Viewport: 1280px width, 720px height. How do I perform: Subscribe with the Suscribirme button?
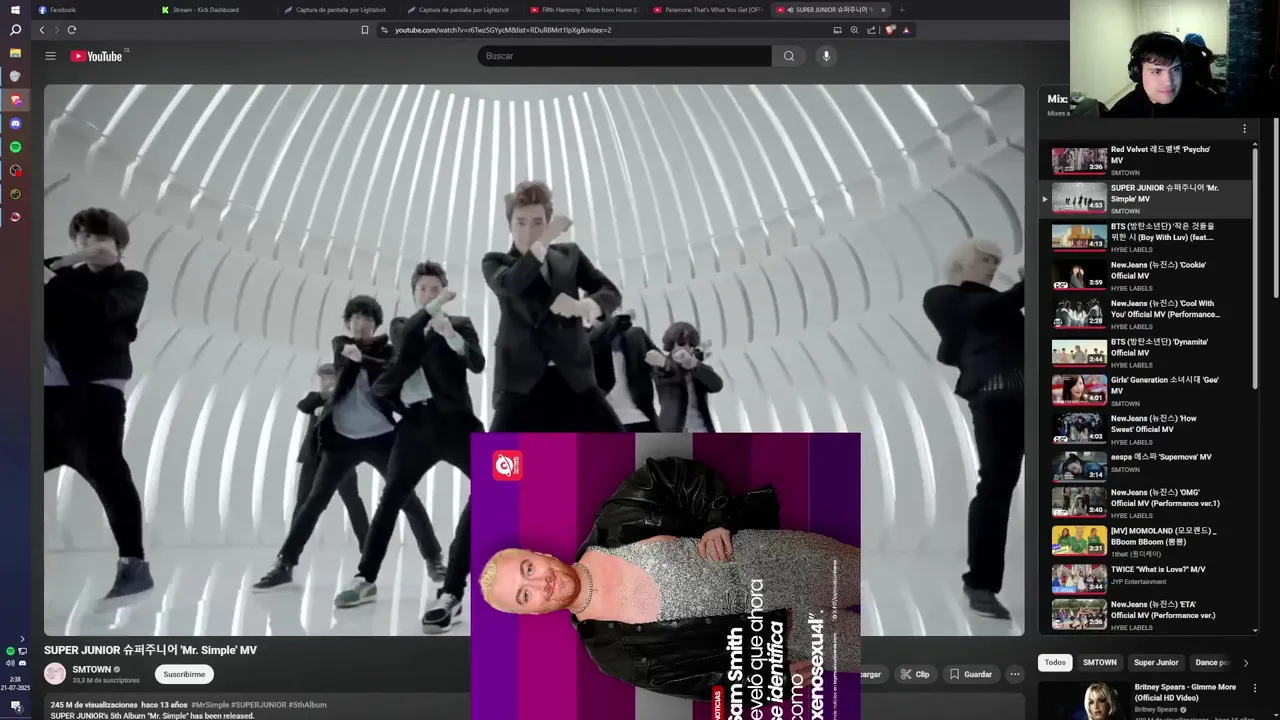(184, 674)
